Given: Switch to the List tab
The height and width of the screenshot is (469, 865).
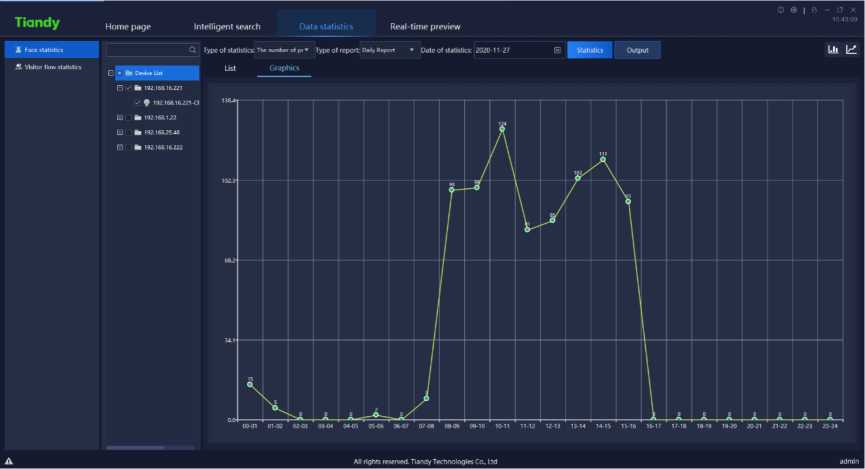Looking at the screenshot, I should pos(230,69).
